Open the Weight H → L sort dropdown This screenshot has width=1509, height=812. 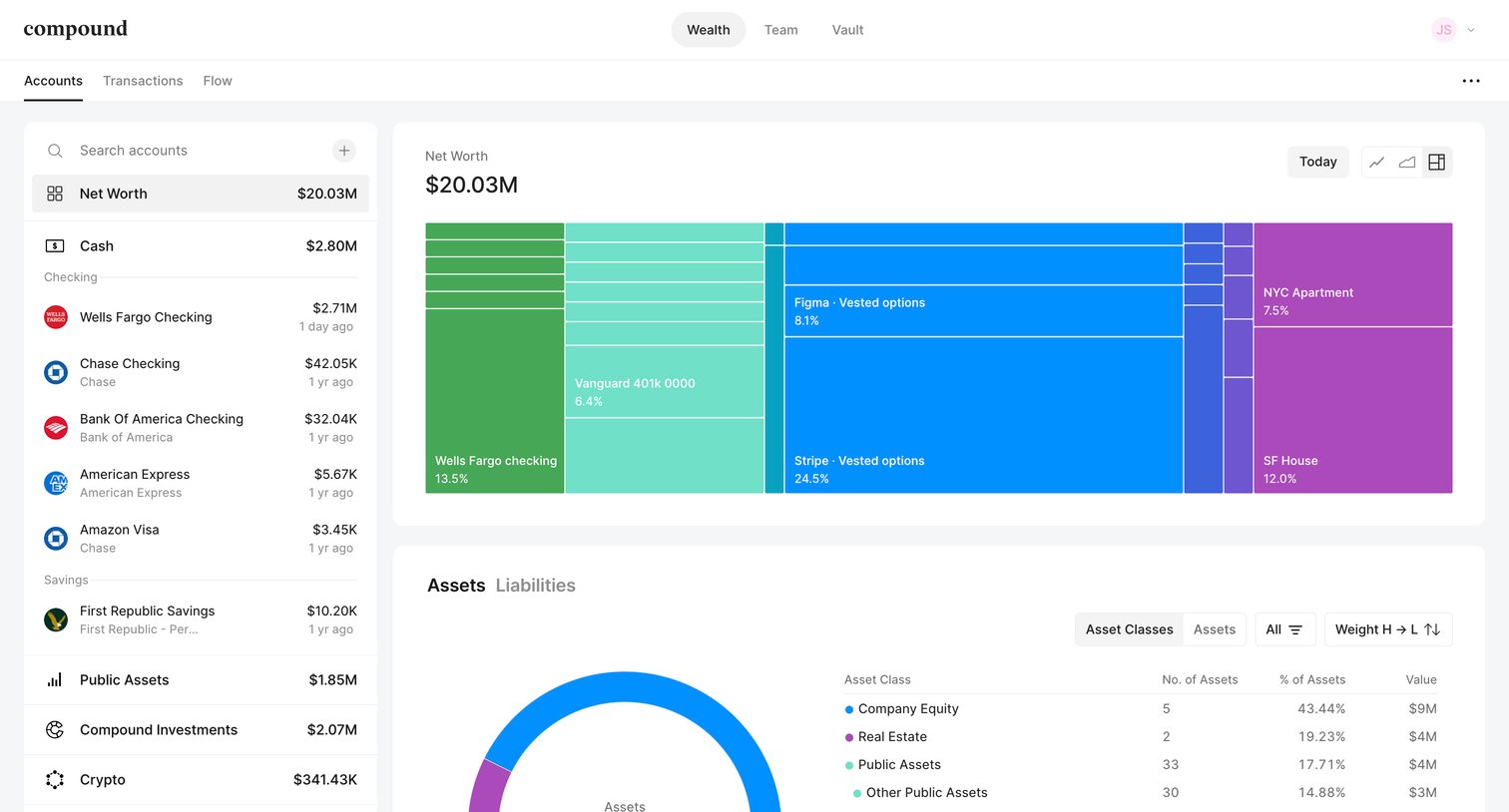(x=1388, y=629)
